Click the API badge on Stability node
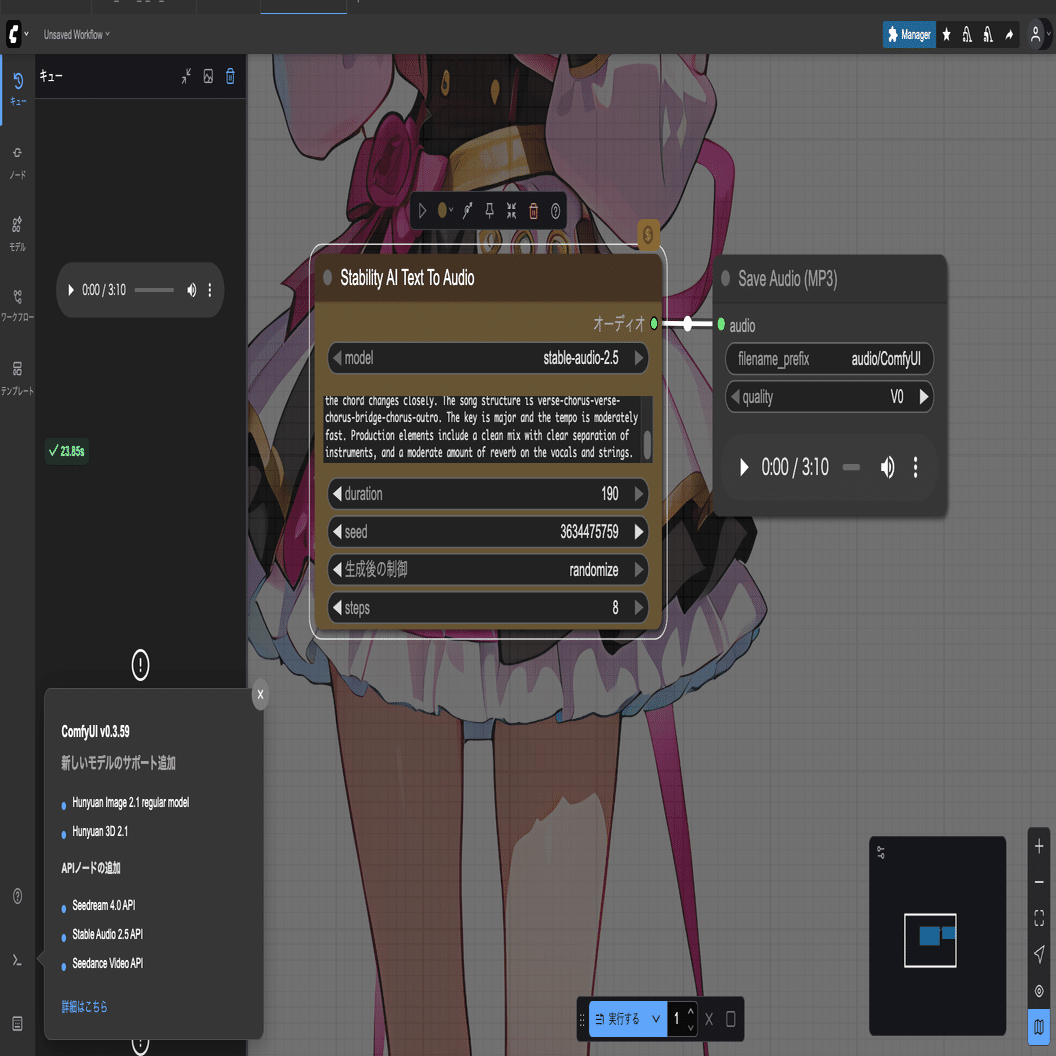 [648, 234]
